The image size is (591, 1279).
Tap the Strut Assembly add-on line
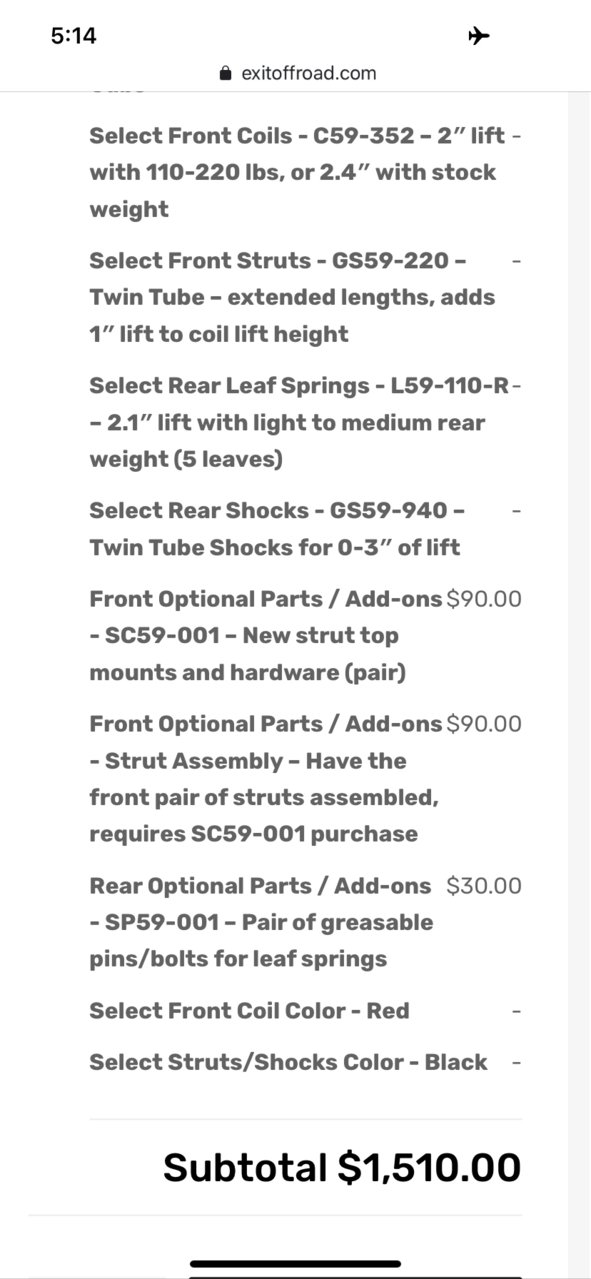click(x=265, y=778)
